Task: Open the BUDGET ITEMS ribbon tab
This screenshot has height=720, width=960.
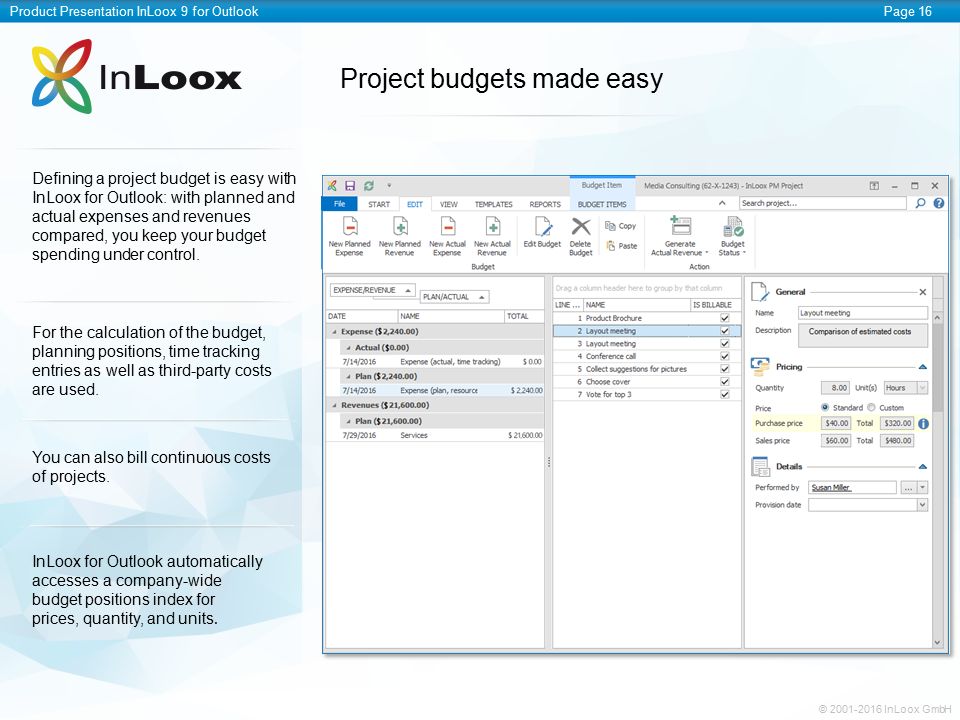Action: (x=602, y=204)
